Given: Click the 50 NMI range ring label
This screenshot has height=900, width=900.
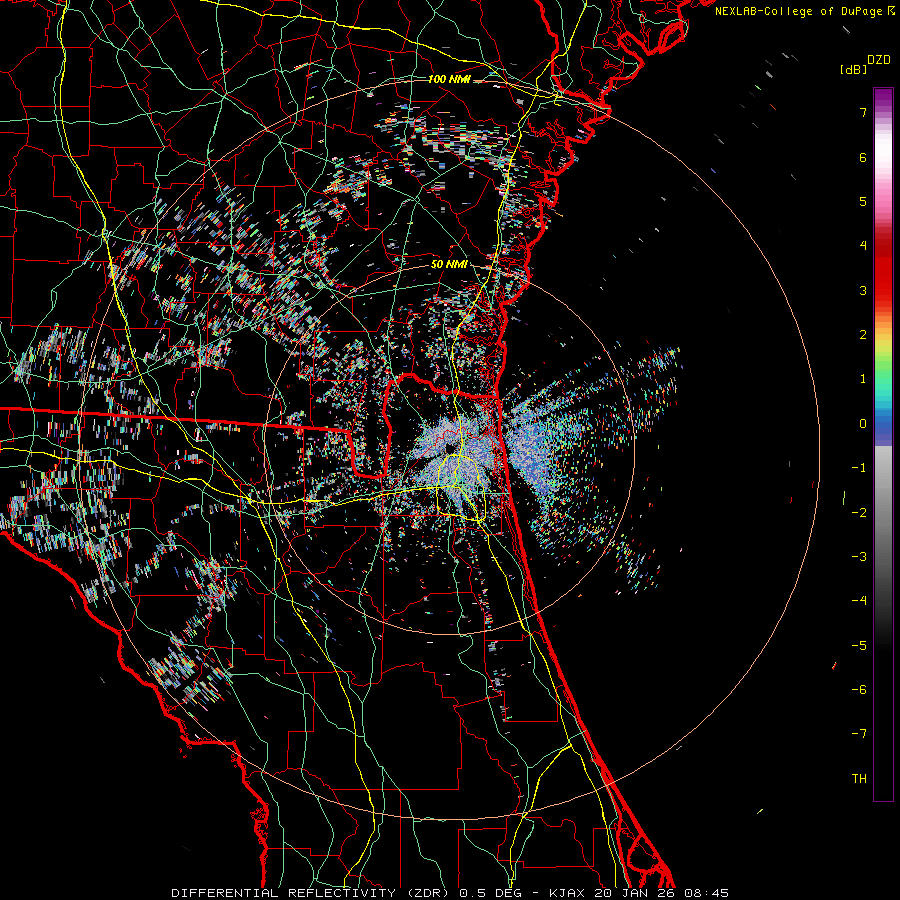Looking at the screenshot, I should pos(449,265).
